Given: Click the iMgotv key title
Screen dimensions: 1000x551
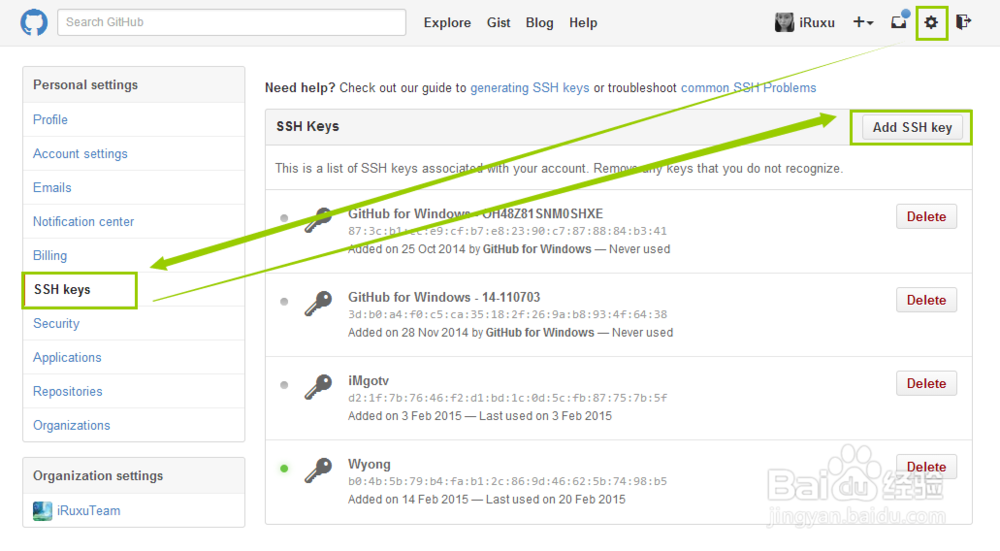Looking at the screenshot, I should (x=368, y=381).
